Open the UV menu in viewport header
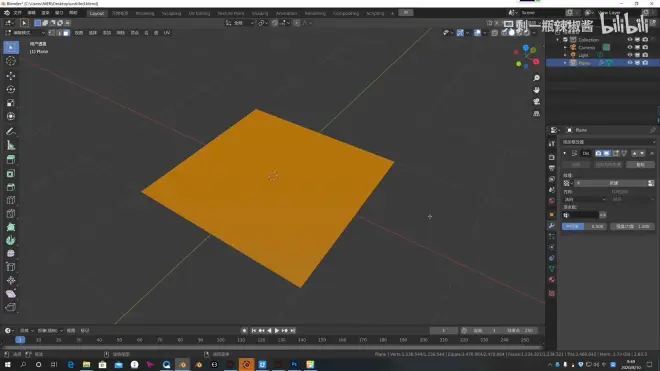The image size is (660, 371). [x=167, y=33]
